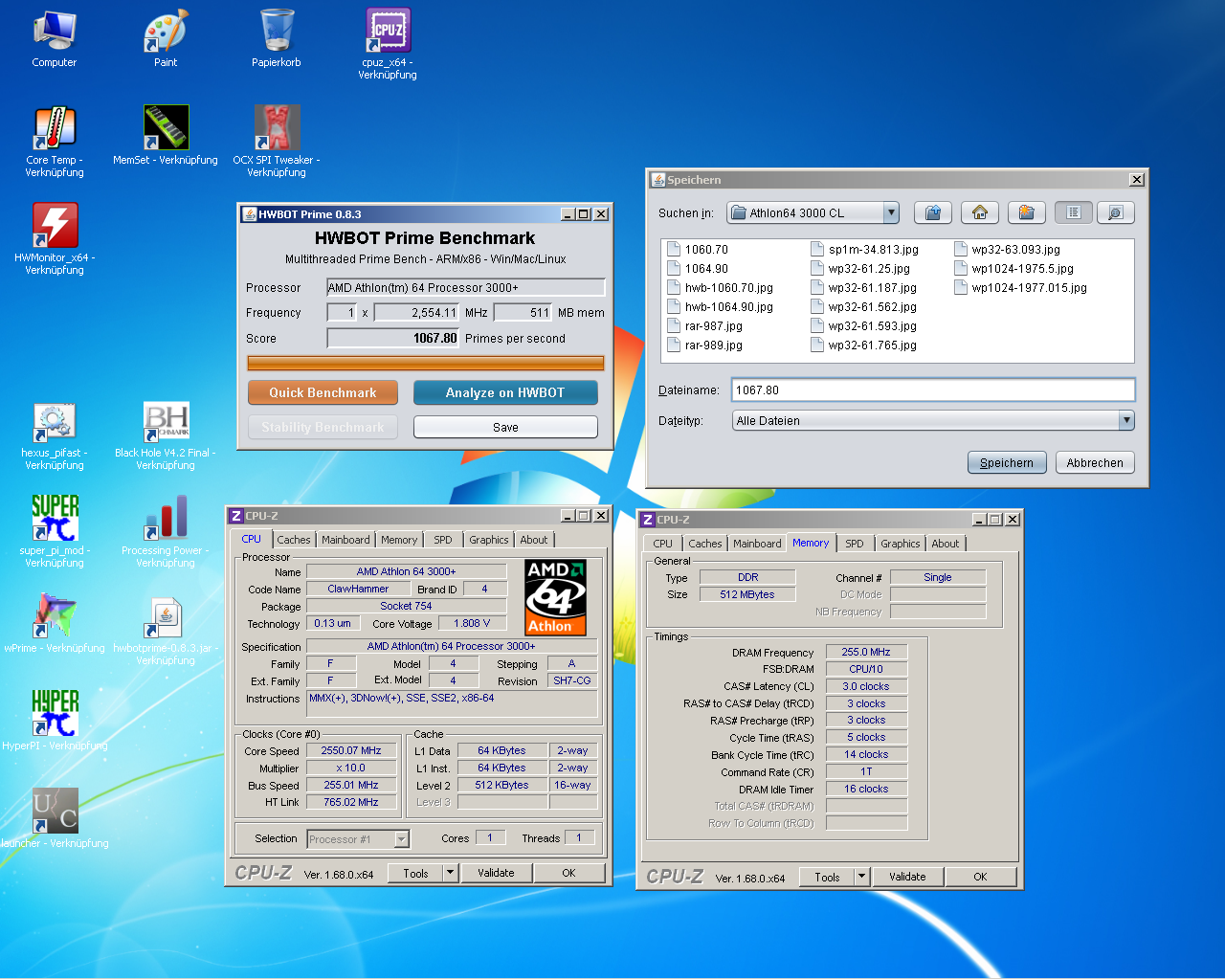Switch to list view in Speichern dialog
1225x980 pixels.
pyautogui.click(x=1074, y=212)
